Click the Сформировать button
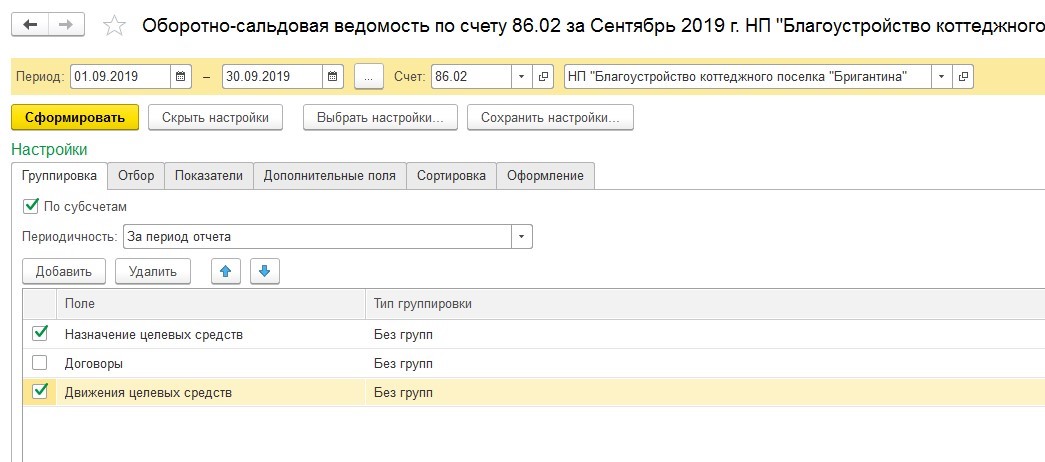The width and height of the screenshot is (1045, 462). click(75, 117)
